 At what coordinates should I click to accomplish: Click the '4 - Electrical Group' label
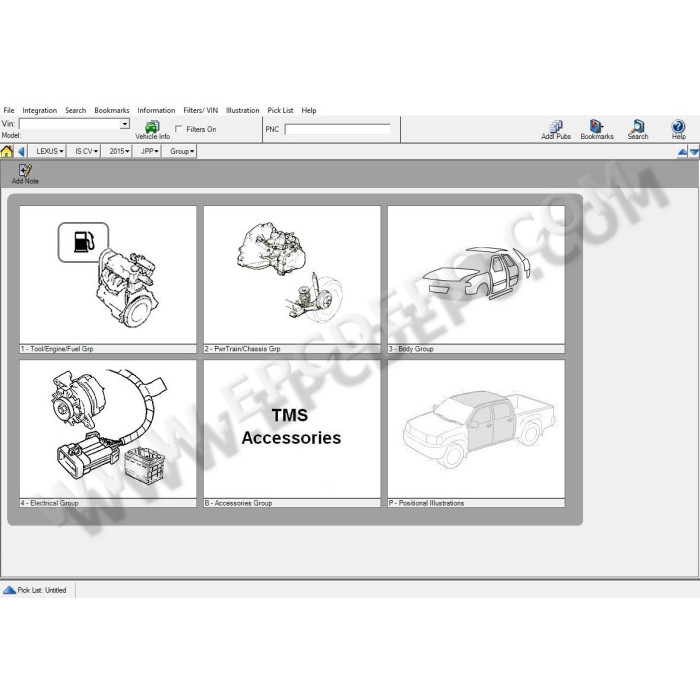pos(50,503)
